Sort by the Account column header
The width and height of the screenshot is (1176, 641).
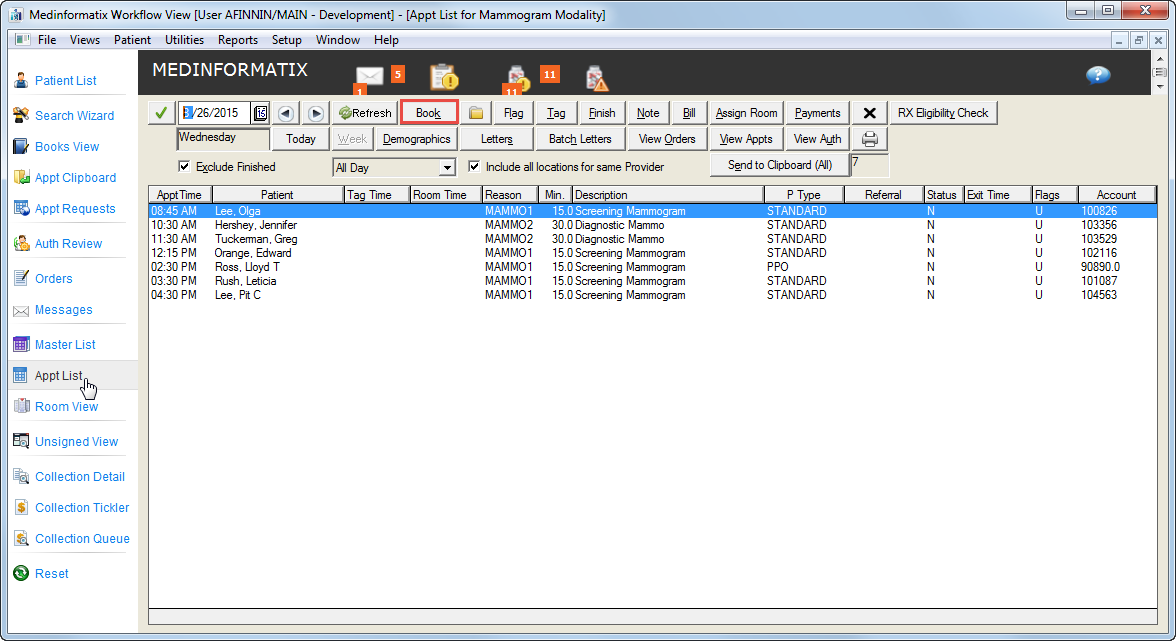(x=1116, y=195)
